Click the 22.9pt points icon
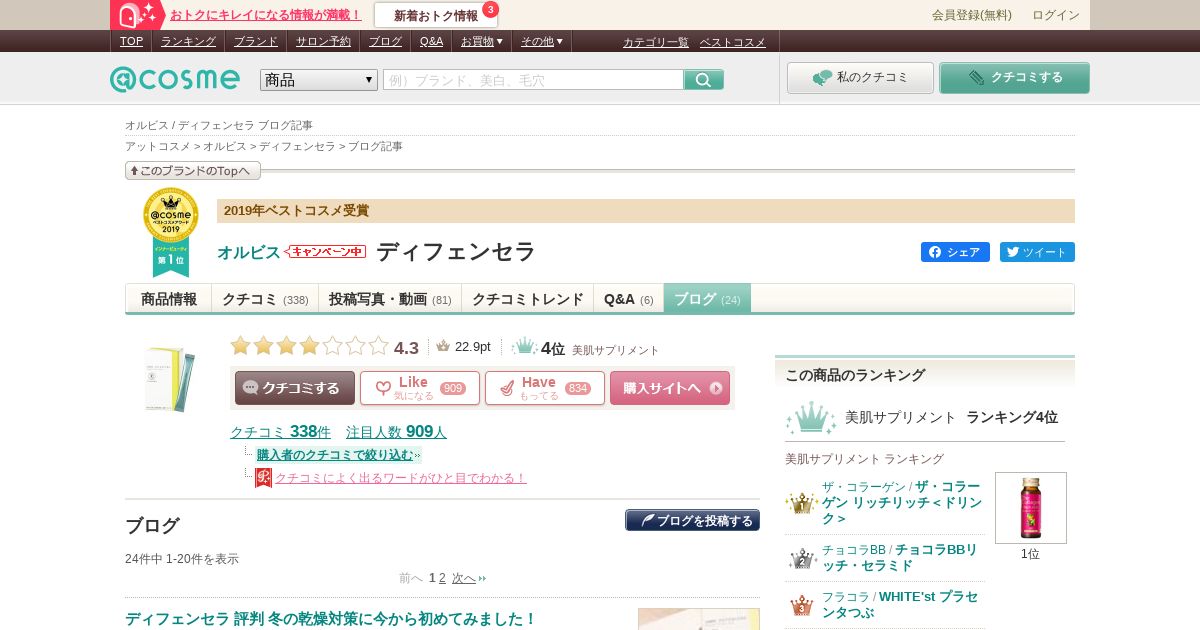The height and width of the screenshot is (630, 1200). pos(443,346)
